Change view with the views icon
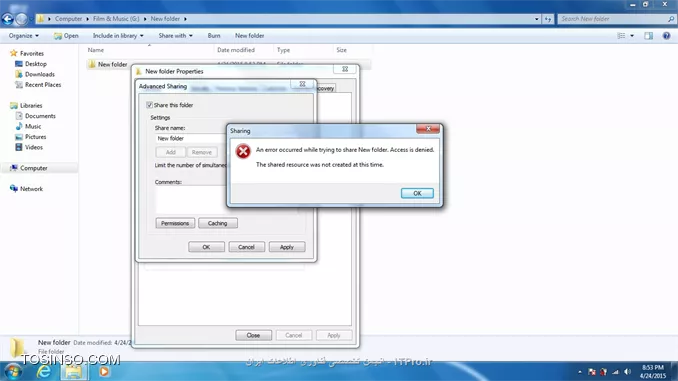Screen dimensions: 678x381 [621, 35]
